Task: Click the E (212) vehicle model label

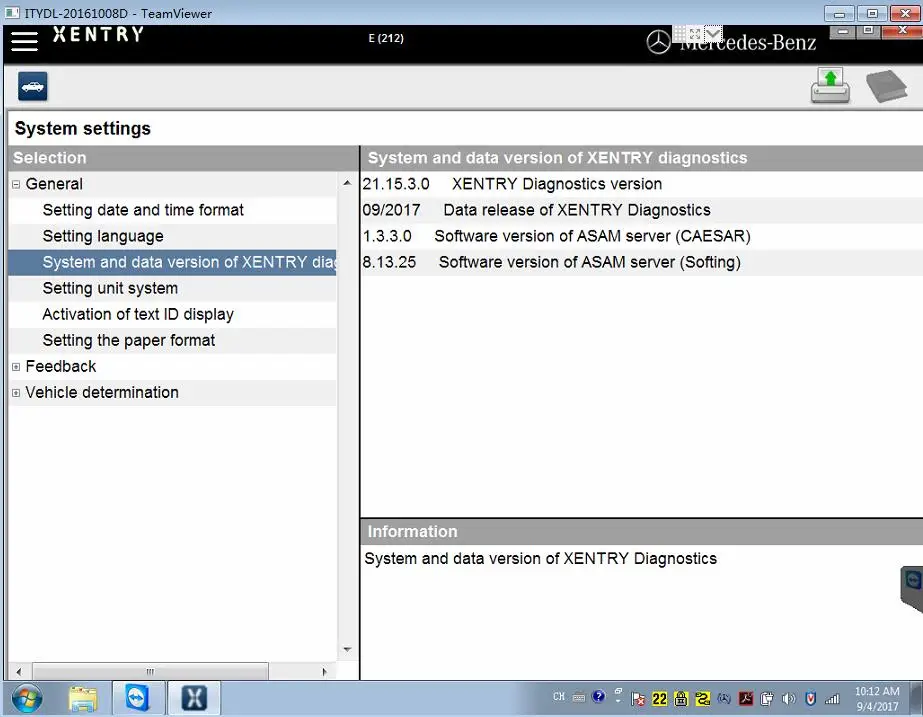Action: tap(386, 38)
